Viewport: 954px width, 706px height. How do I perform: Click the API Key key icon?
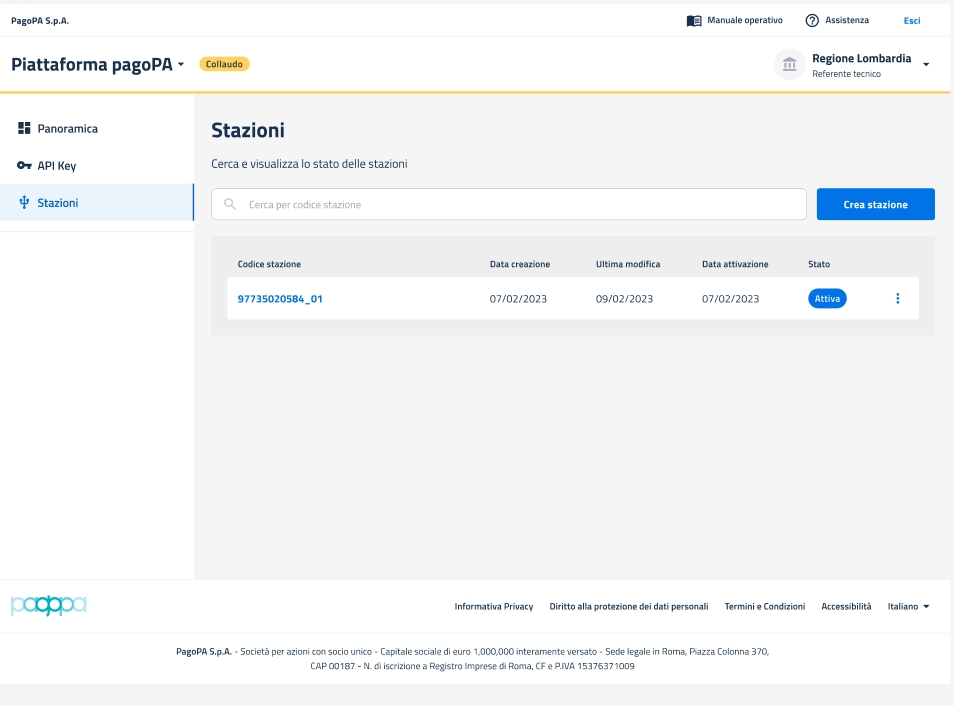pos(25,166)
